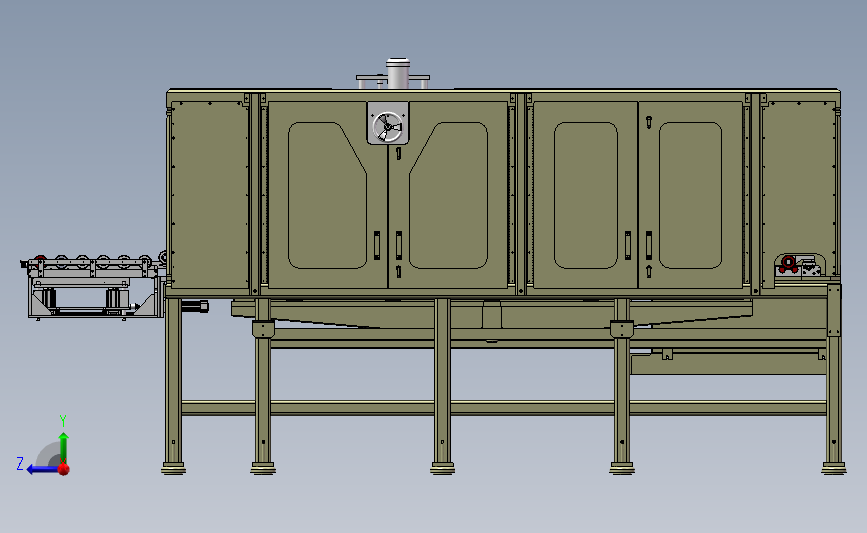Select the center leveling foot of the frame
Viewport: 867px width, 533px height.
[442, 469]
